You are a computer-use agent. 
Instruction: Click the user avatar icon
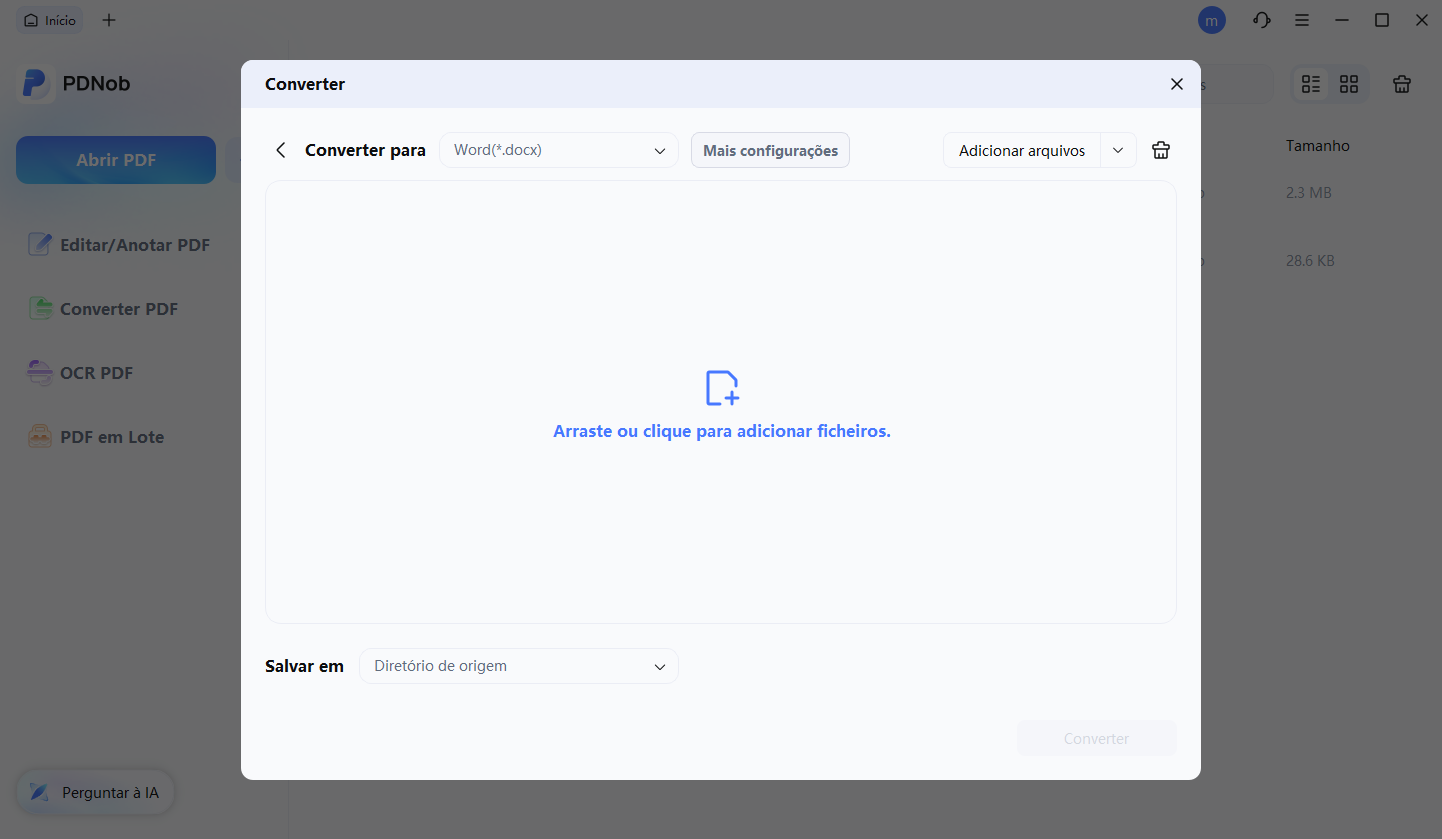[x=1211, y=20]
